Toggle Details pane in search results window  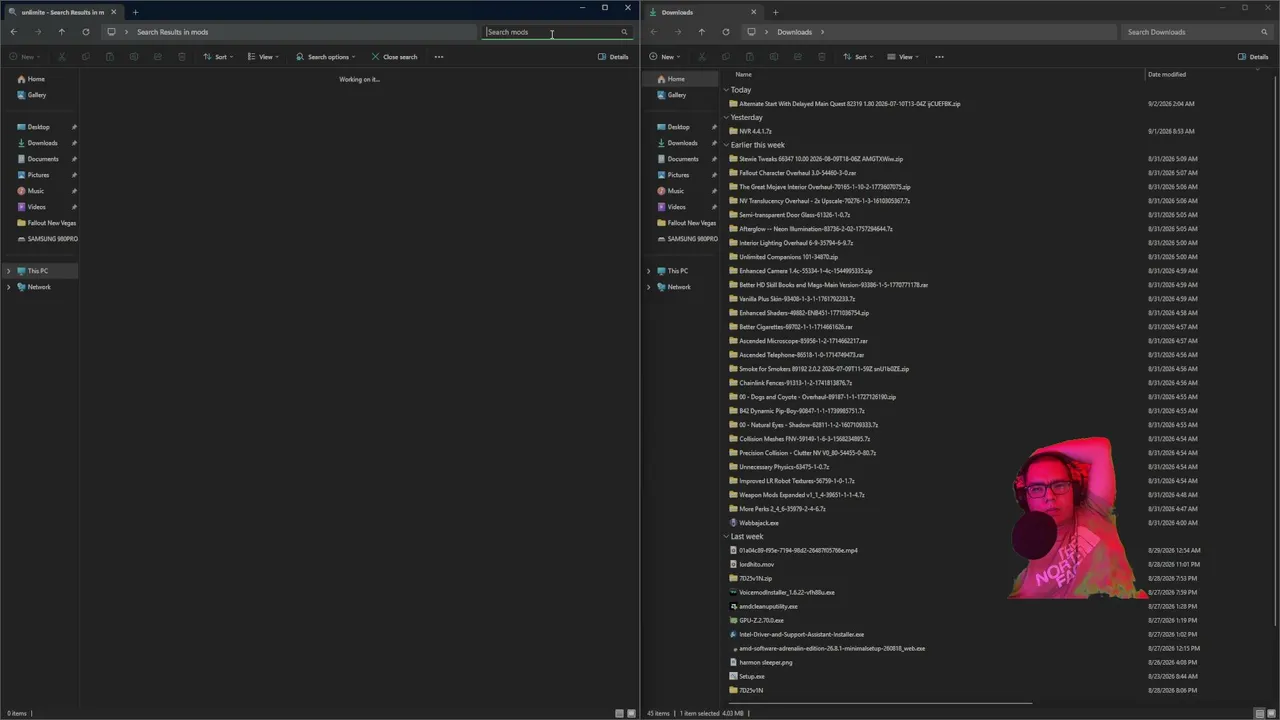pos(613,57)
